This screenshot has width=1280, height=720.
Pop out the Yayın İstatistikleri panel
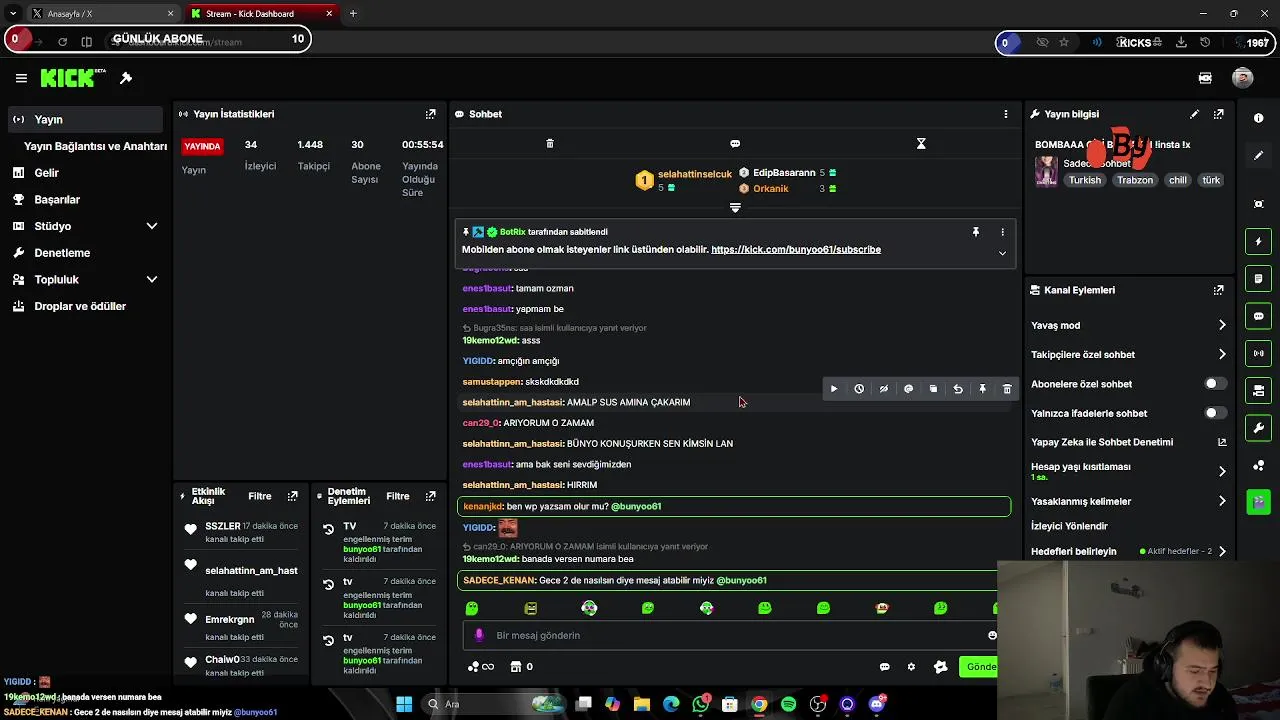431,114
